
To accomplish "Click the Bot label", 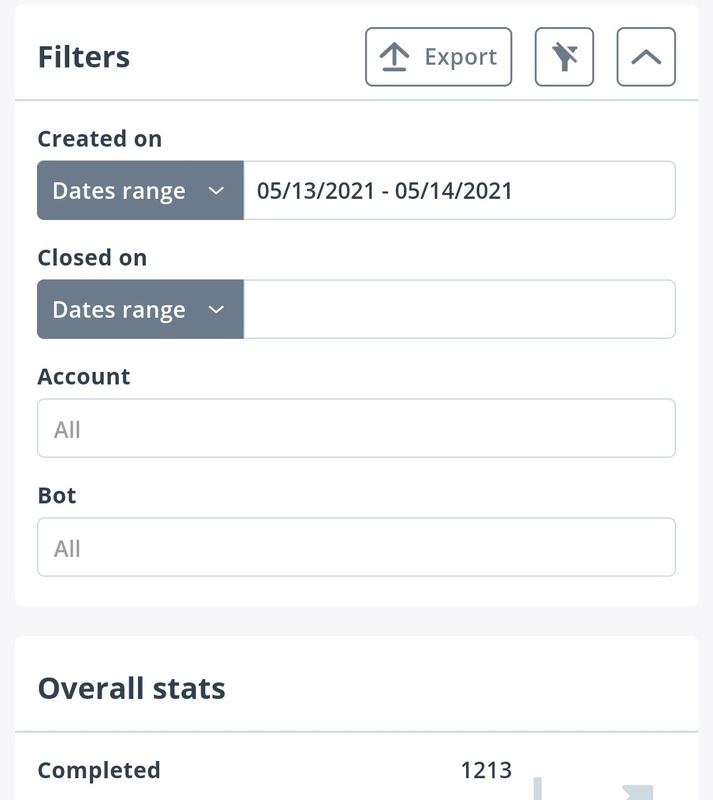I will coord(57,495).
